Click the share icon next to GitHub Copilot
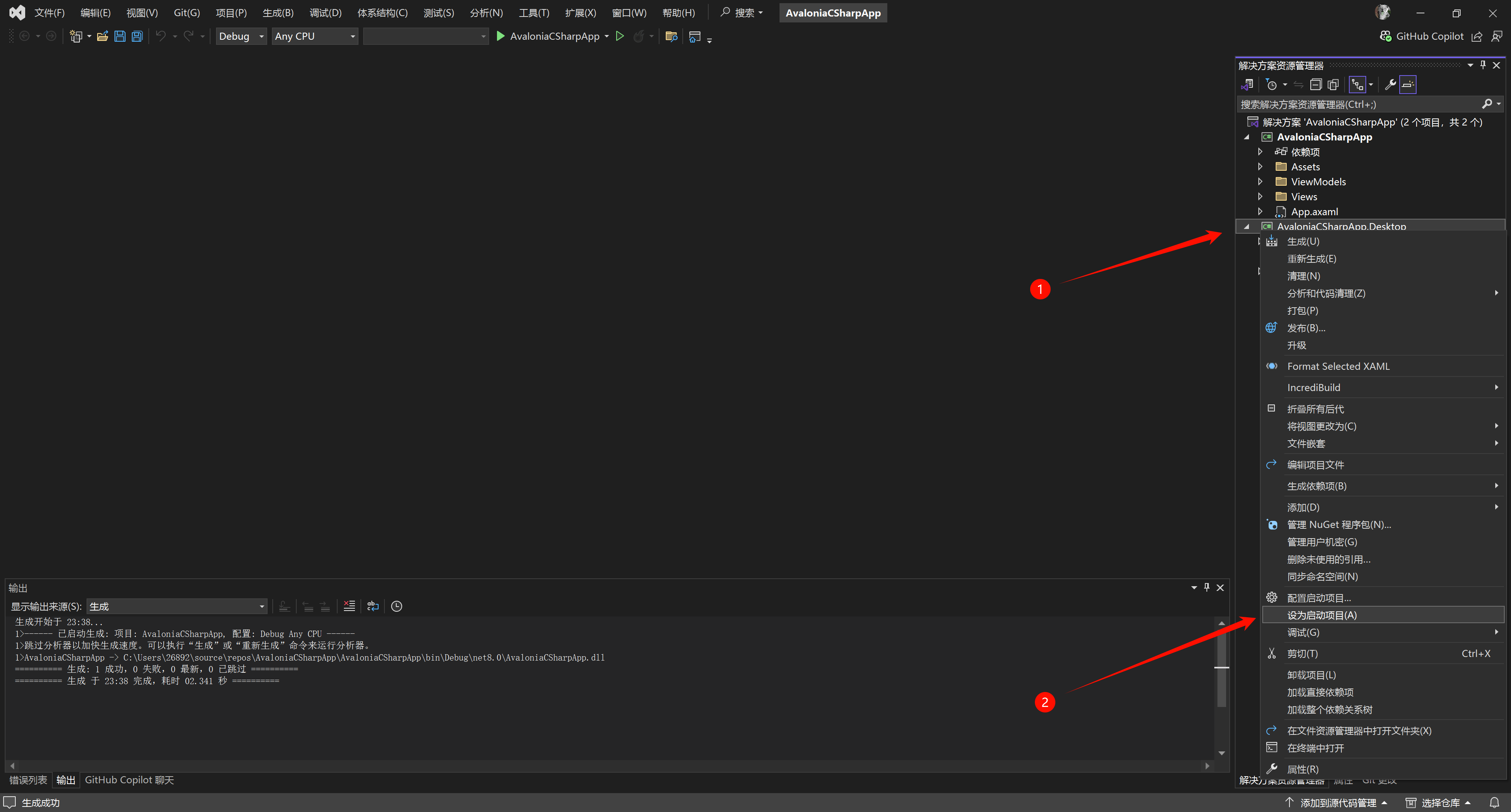 tap(1477, 36)
